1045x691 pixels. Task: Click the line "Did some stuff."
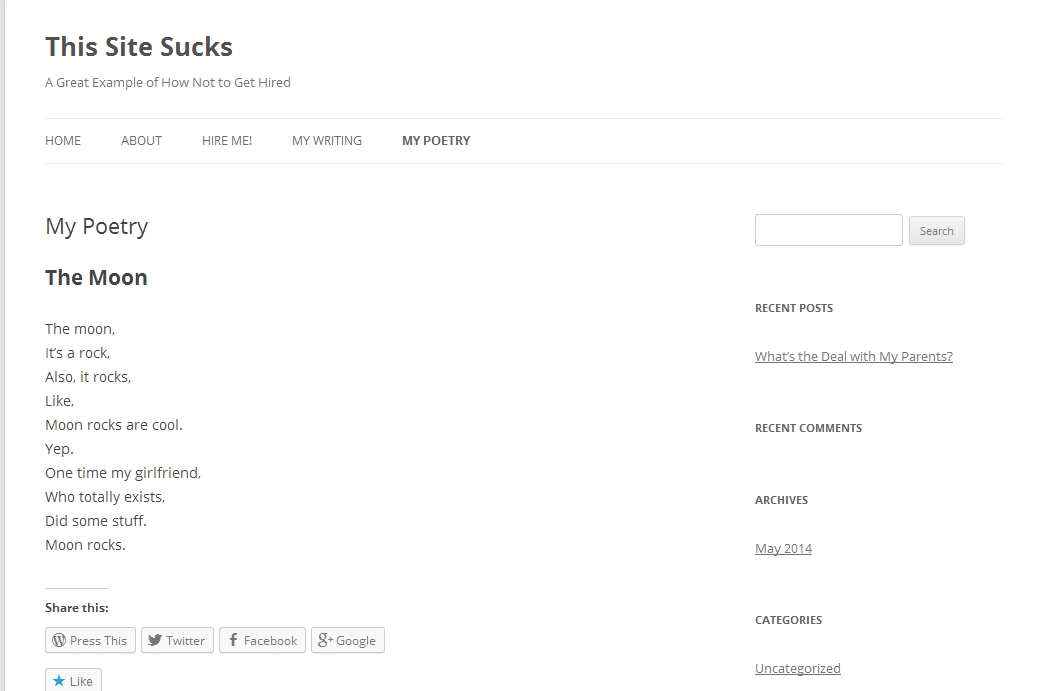(x=96, y=521)
